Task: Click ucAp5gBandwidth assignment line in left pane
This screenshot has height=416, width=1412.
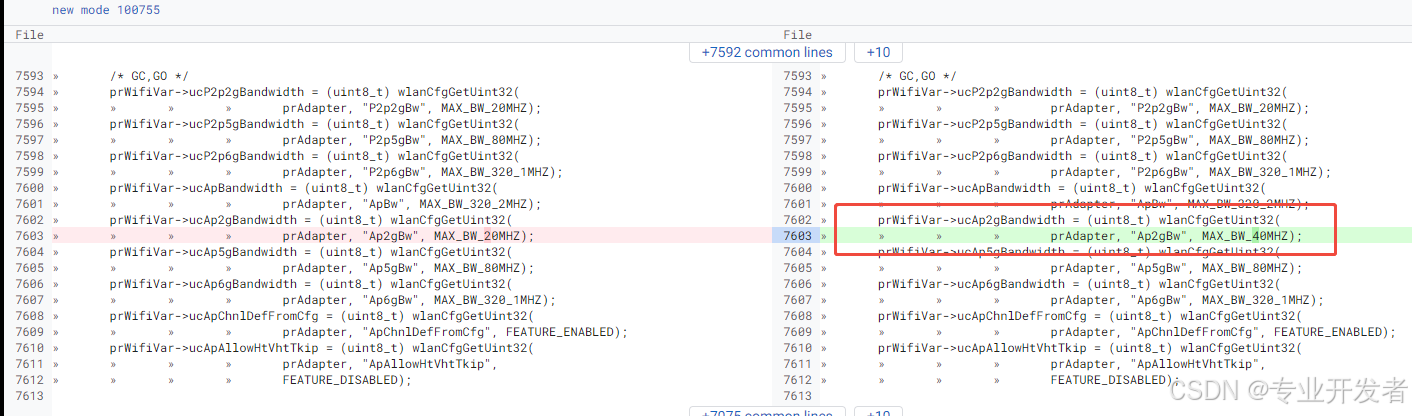Action: 311,252
